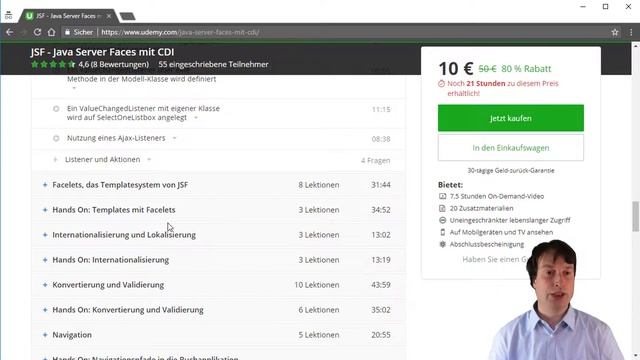Minimize the browser window

point(583,7)
